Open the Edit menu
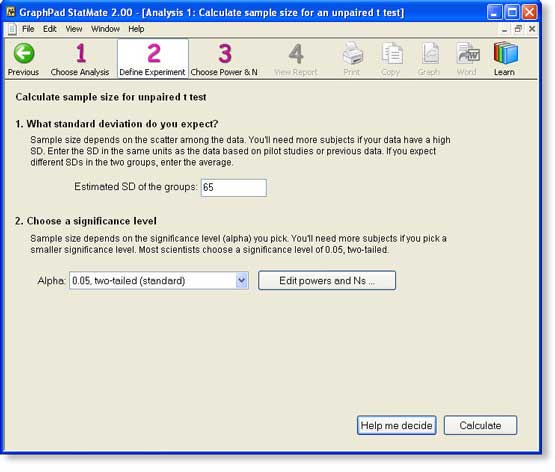 pos(50,29)
